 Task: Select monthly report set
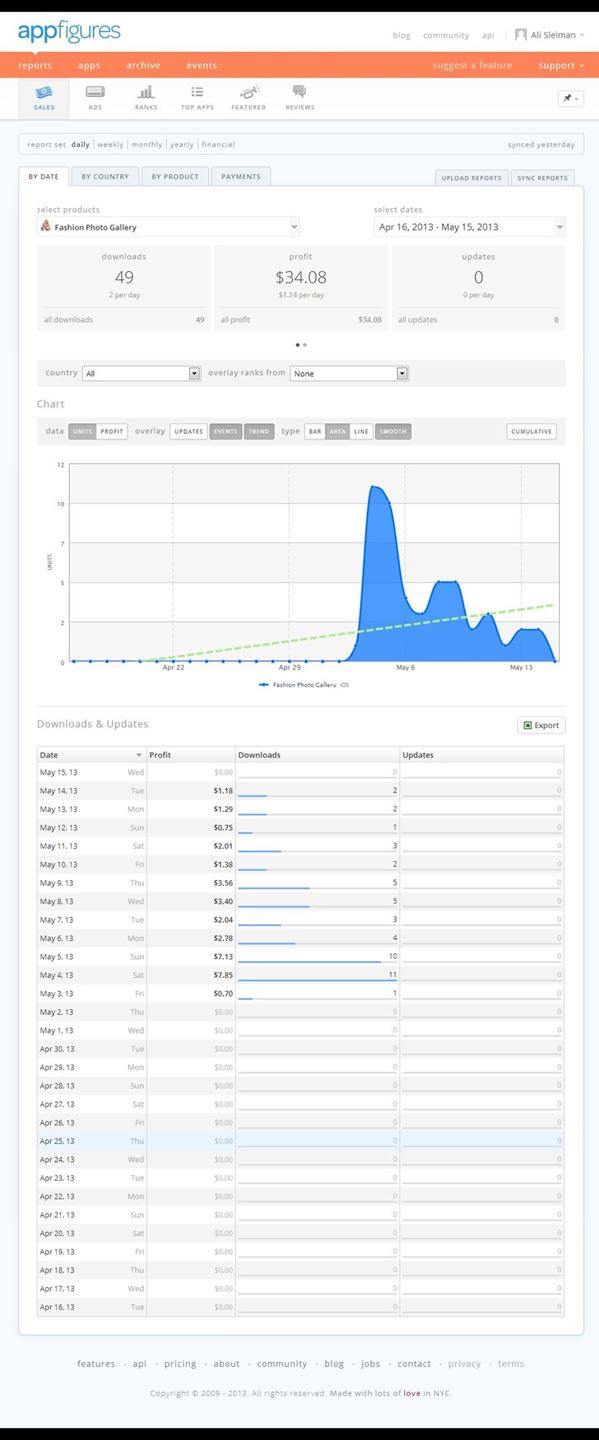(147, 144)
